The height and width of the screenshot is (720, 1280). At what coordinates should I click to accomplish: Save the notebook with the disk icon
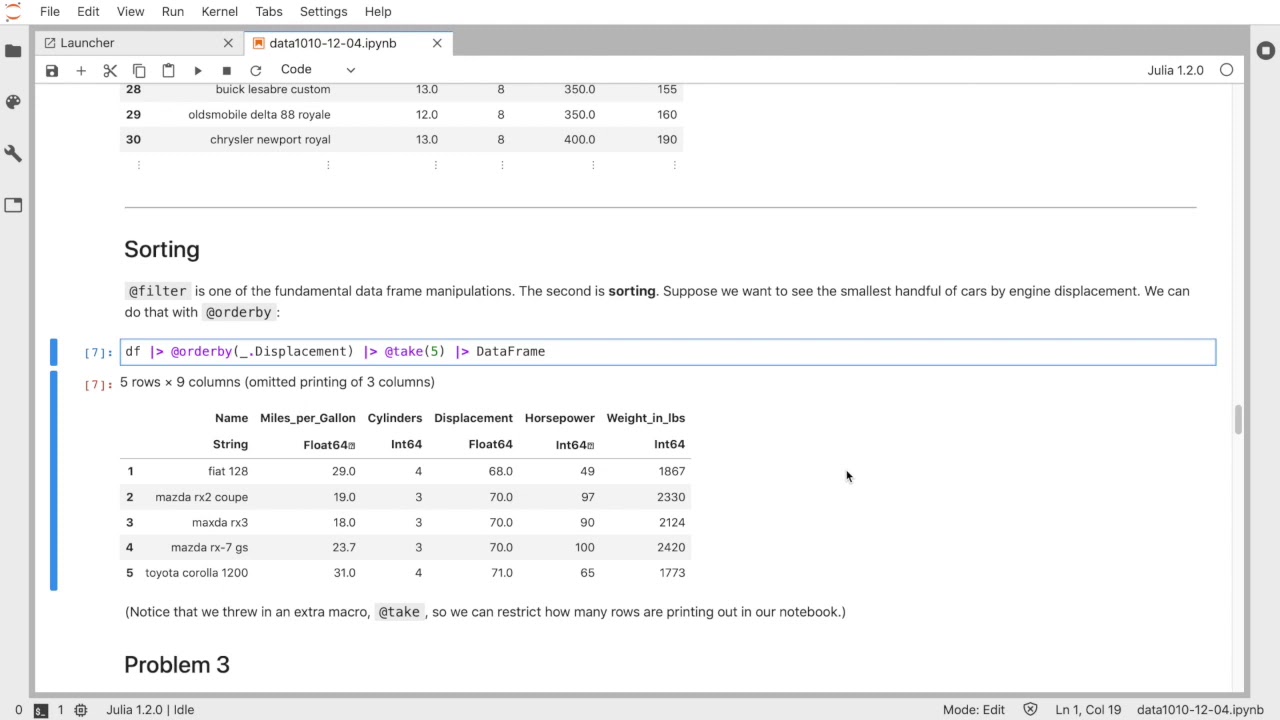coord(52,70)
